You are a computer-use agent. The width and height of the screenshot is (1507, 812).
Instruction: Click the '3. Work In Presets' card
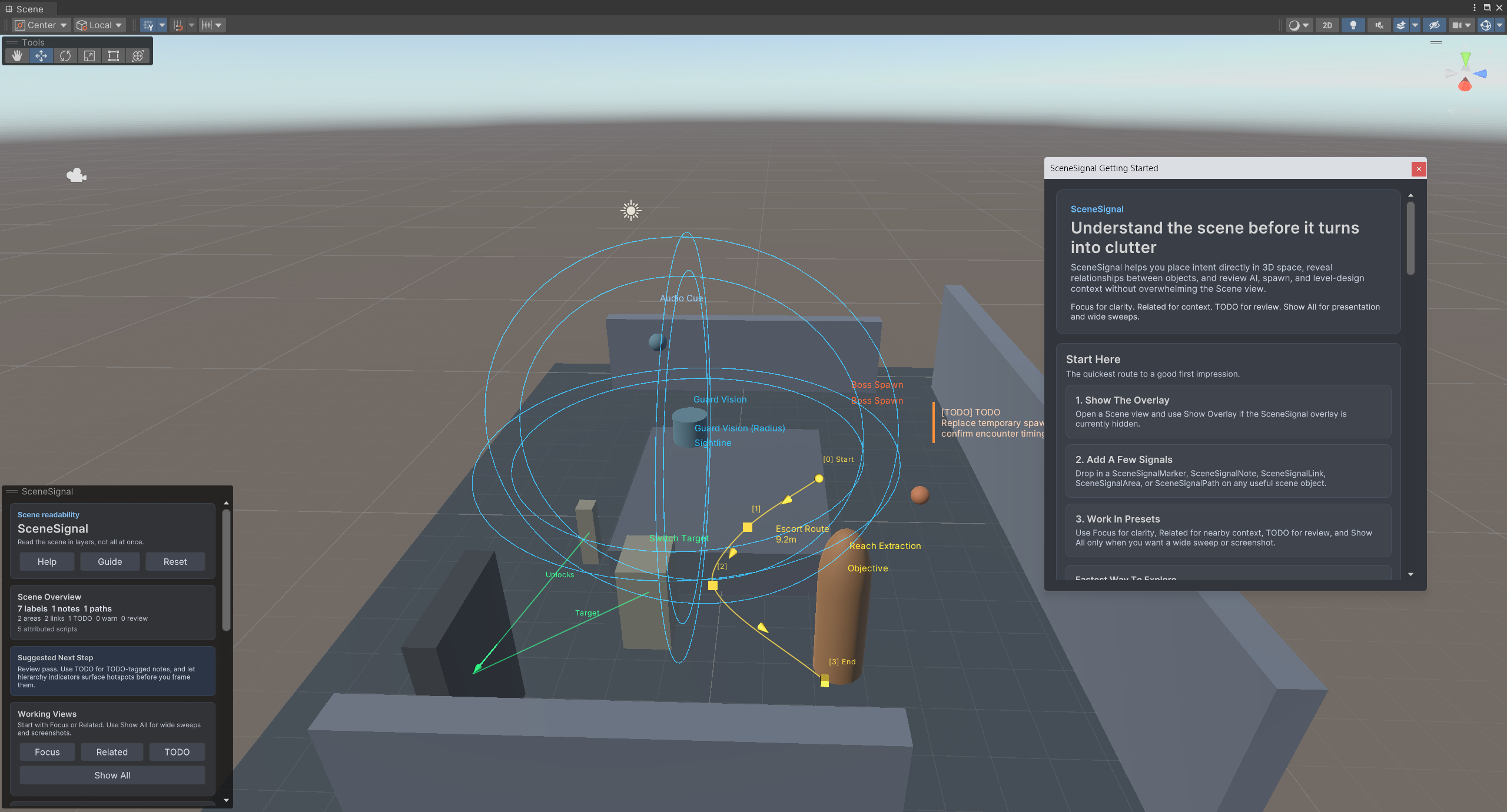(1228, 530)
